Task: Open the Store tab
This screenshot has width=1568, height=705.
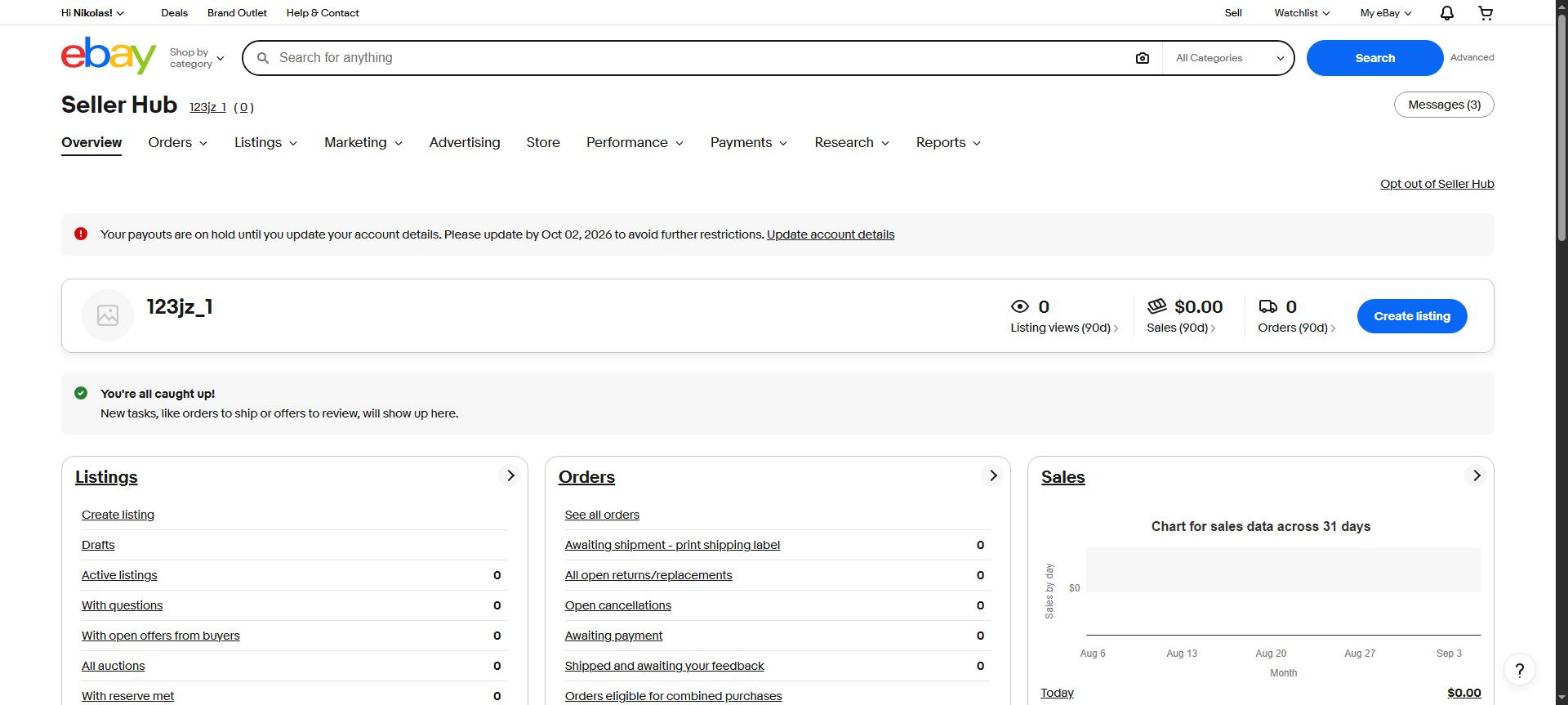Action: (543, 143)
